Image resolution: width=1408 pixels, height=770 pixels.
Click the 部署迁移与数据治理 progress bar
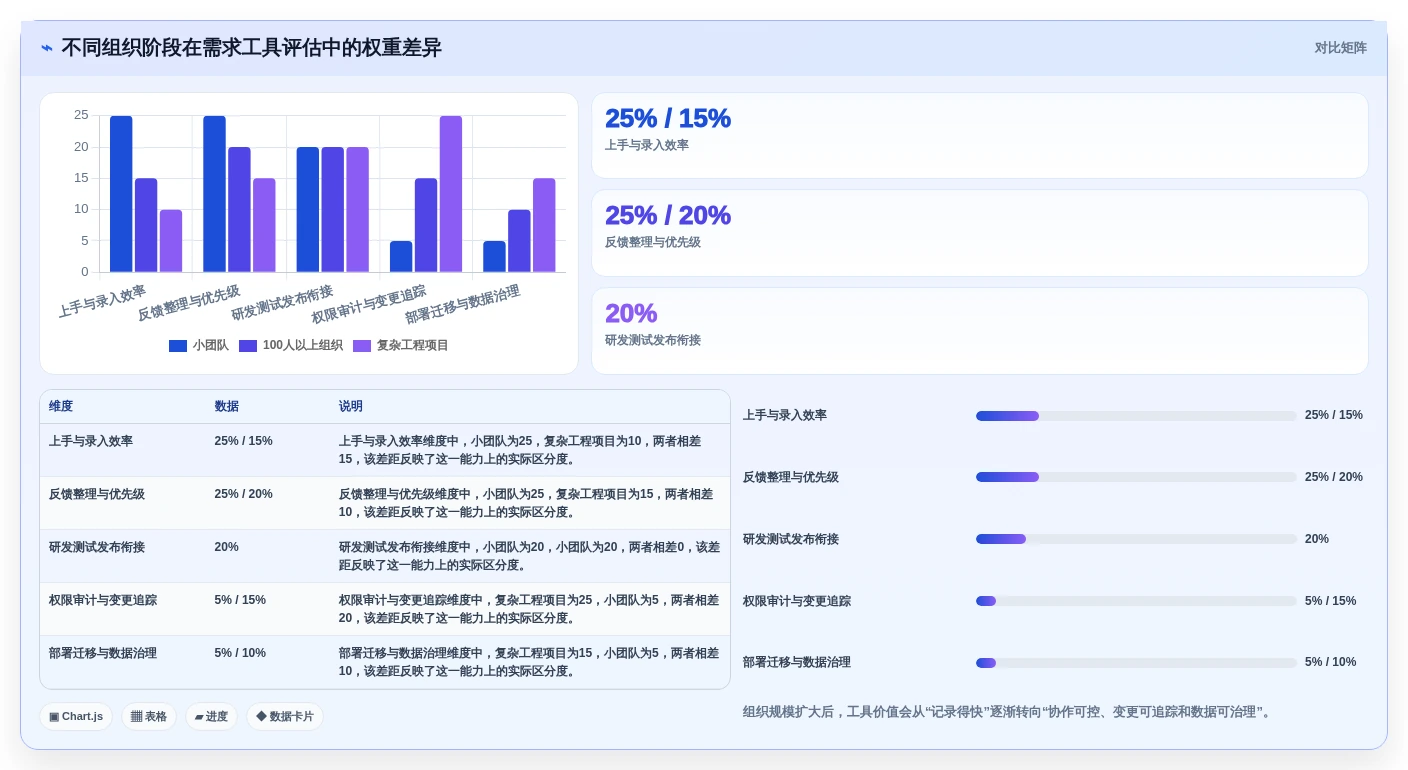[x=1136, y=663]
